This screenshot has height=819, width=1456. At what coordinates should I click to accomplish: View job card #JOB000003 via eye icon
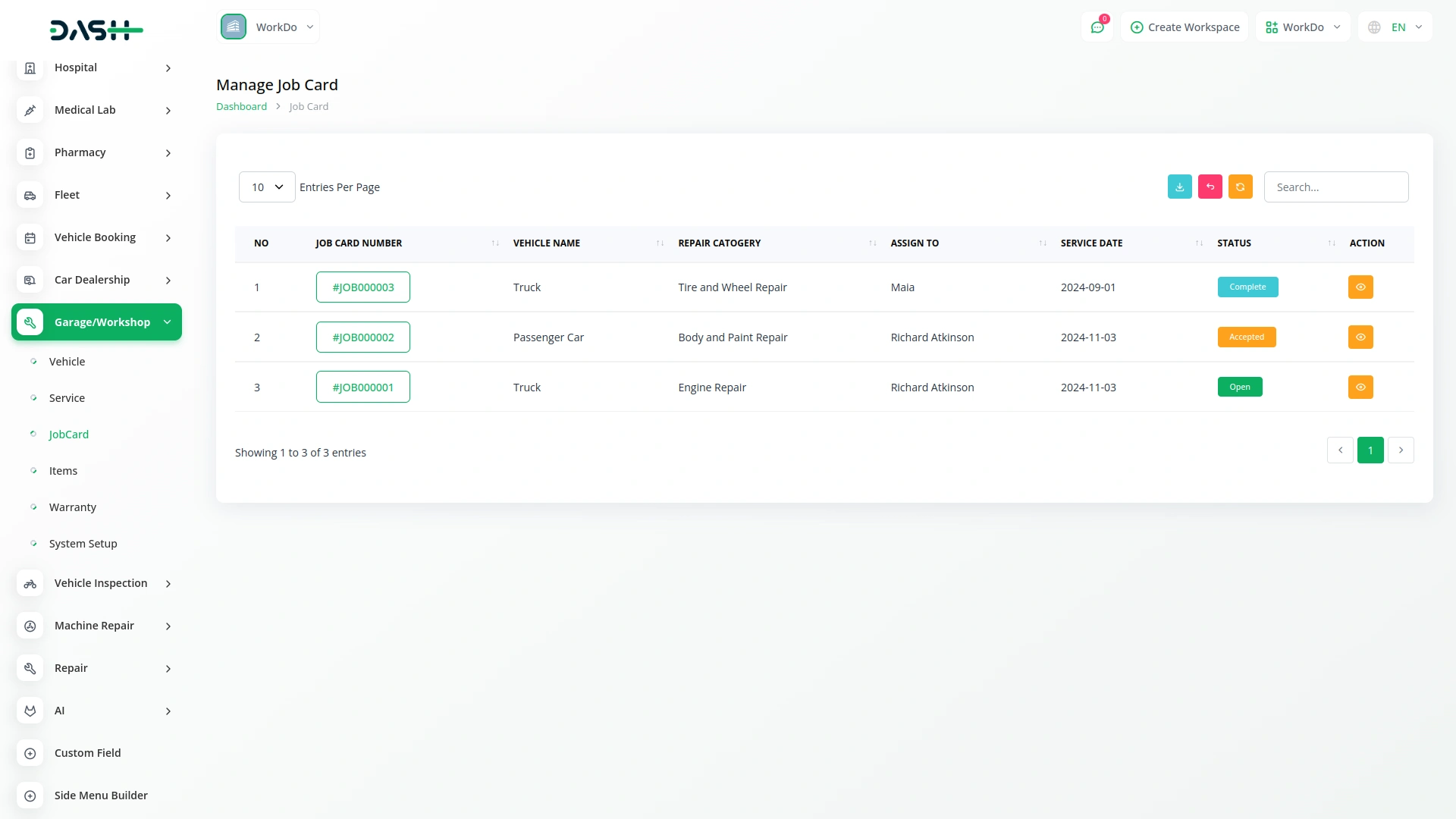[1360, 287]
